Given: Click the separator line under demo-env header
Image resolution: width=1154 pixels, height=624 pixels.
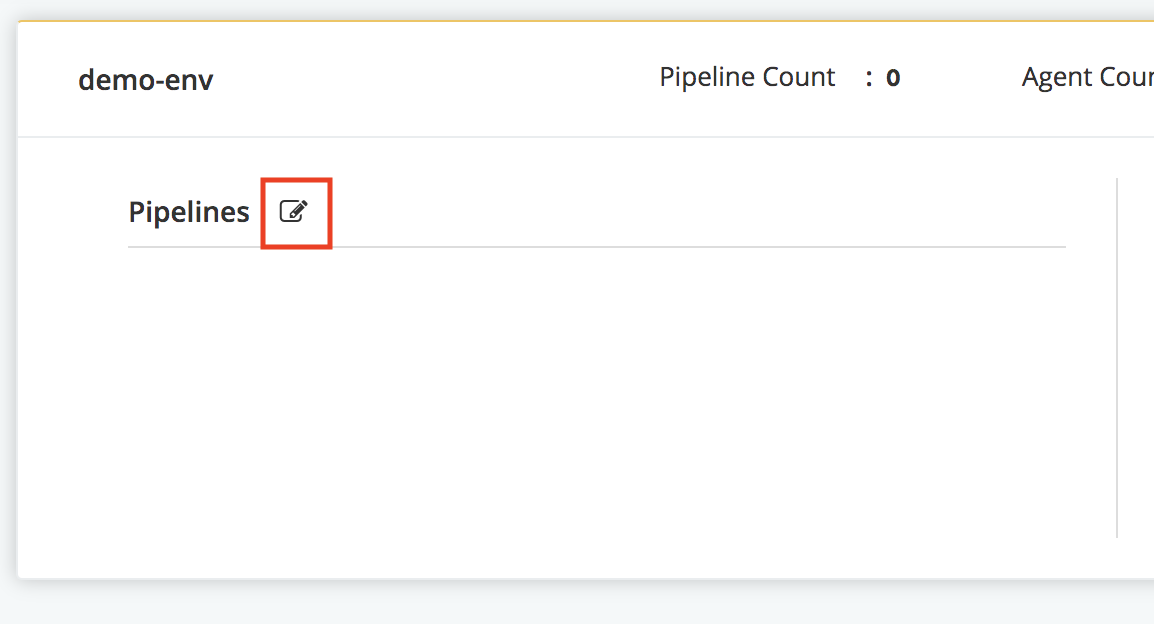Looking at the screenshot, I should tap(586, 136).
